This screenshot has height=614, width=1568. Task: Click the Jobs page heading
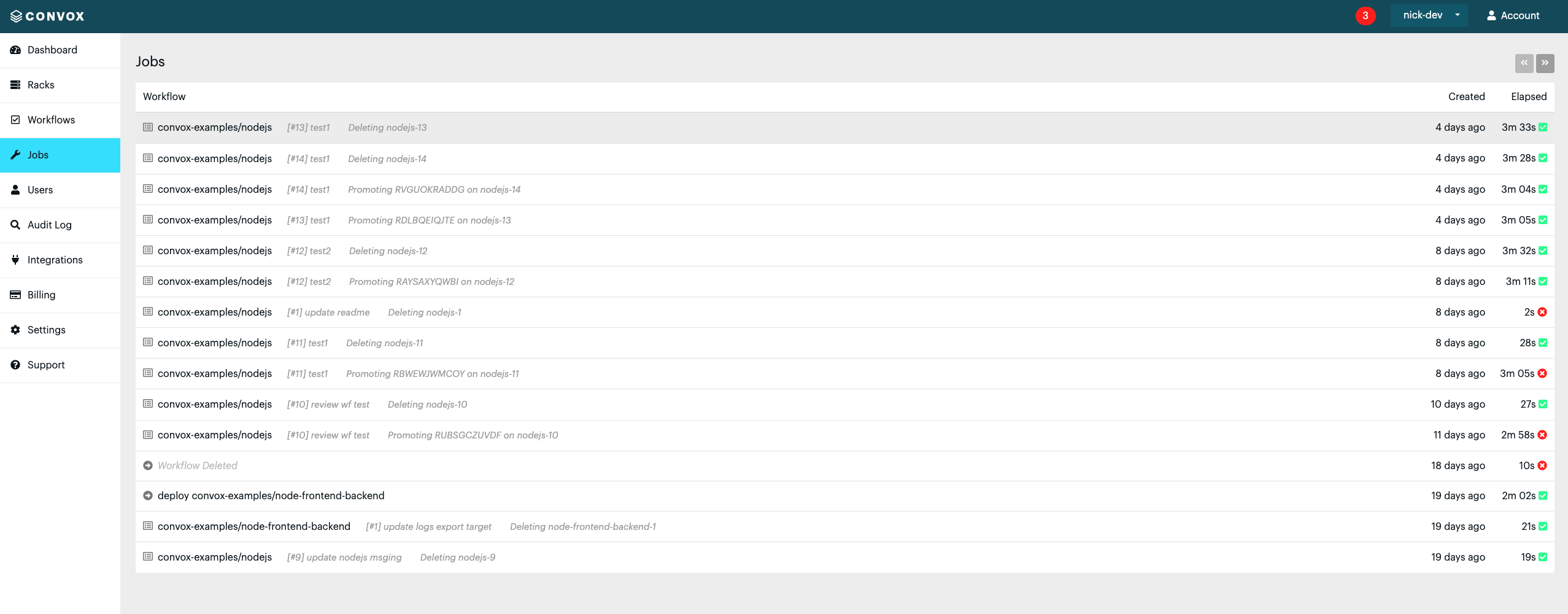150,62
